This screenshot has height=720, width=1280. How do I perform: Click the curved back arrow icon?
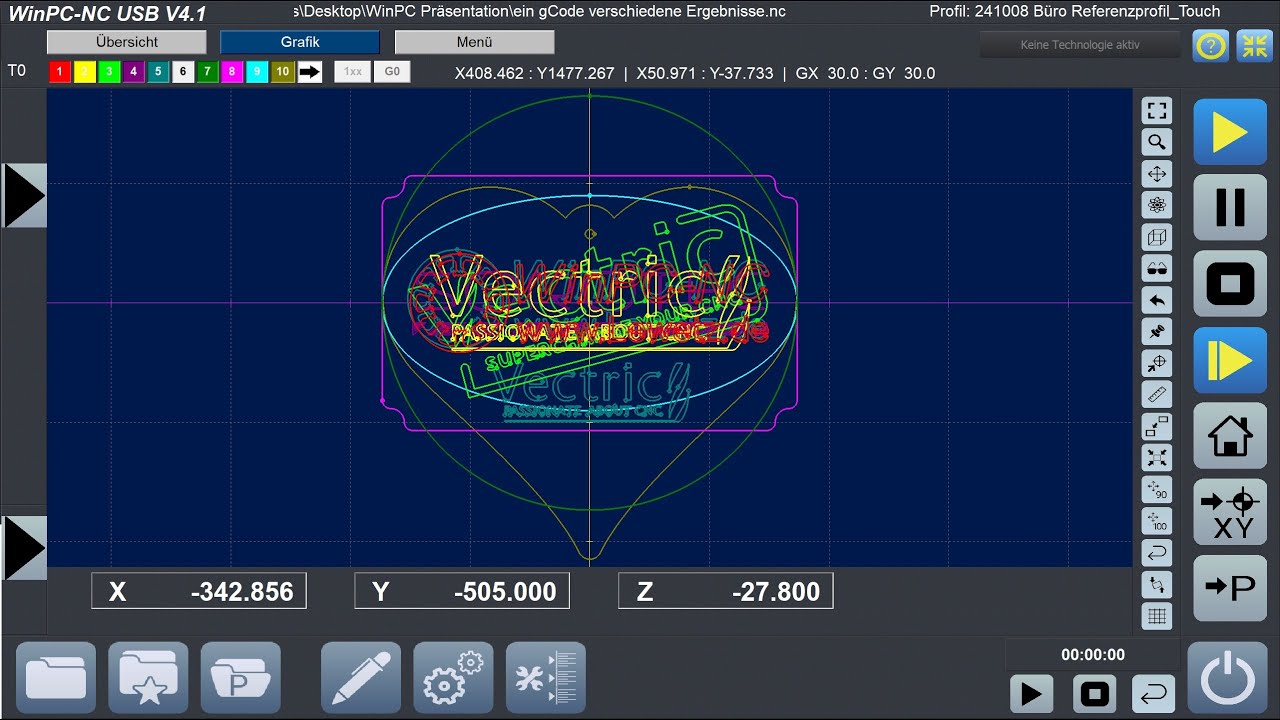coord(1157,300)
